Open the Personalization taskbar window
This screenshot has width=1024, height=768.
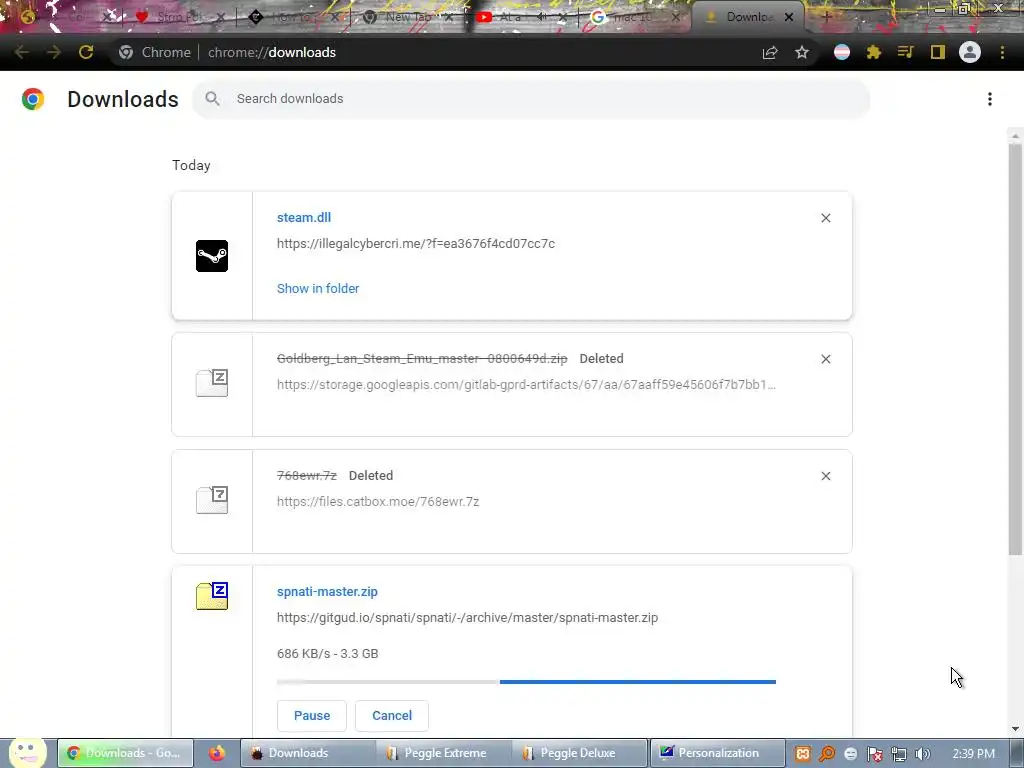[x=718, y=753]
